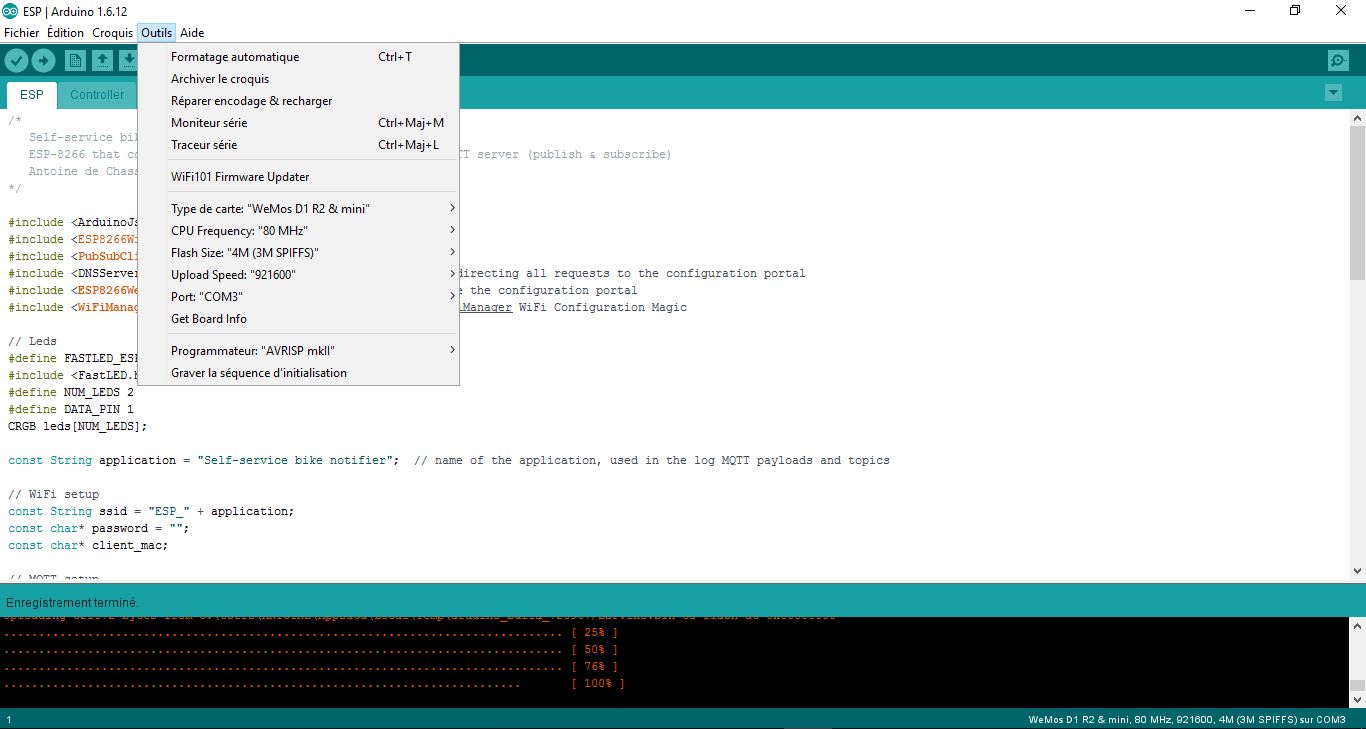1366x729 pixels.
Task: Click the '[ 50% ]' console progress line
Action: 311,650
